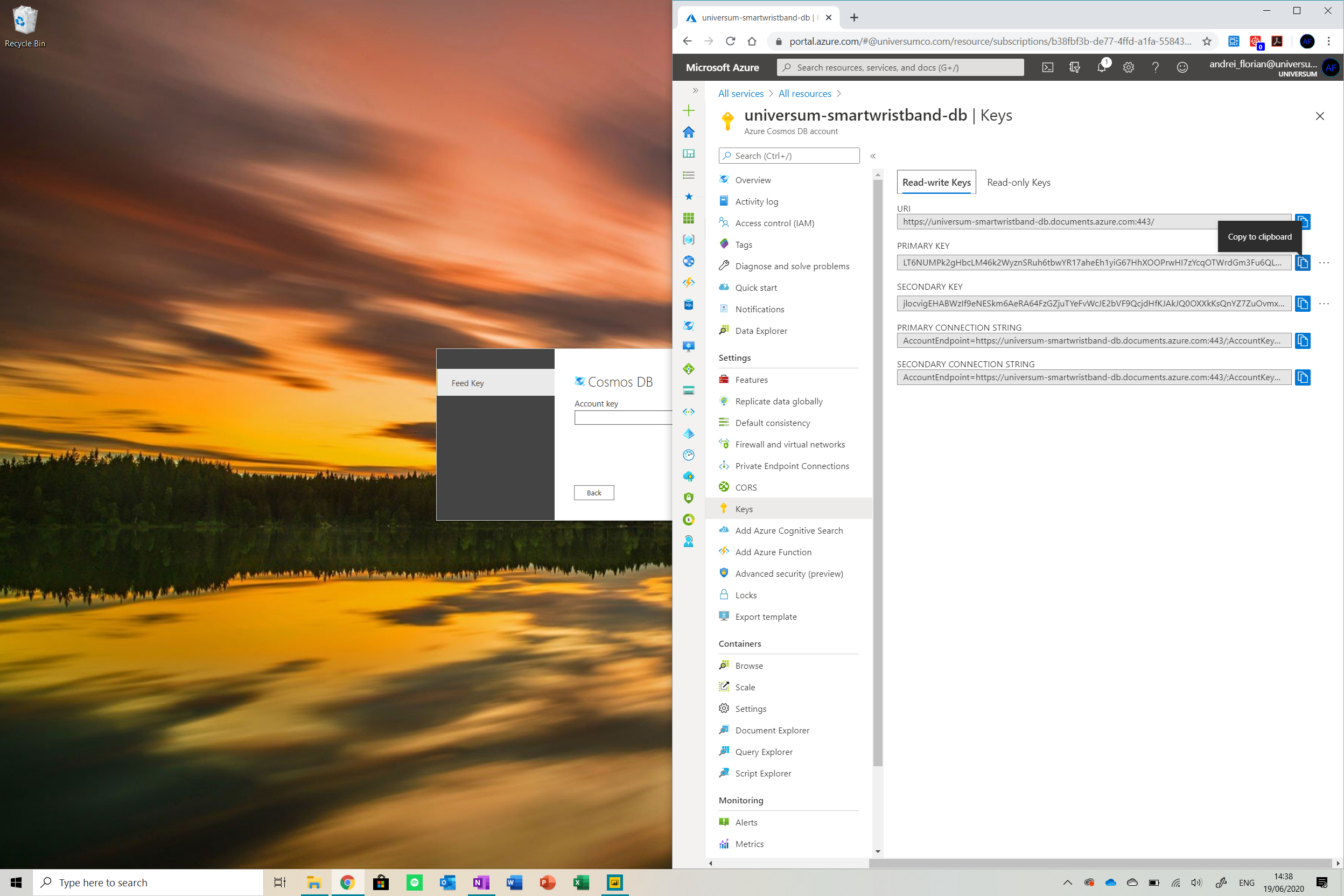Click the Azure home icon in sidebar
The image size is (1344, 896).
689,132
